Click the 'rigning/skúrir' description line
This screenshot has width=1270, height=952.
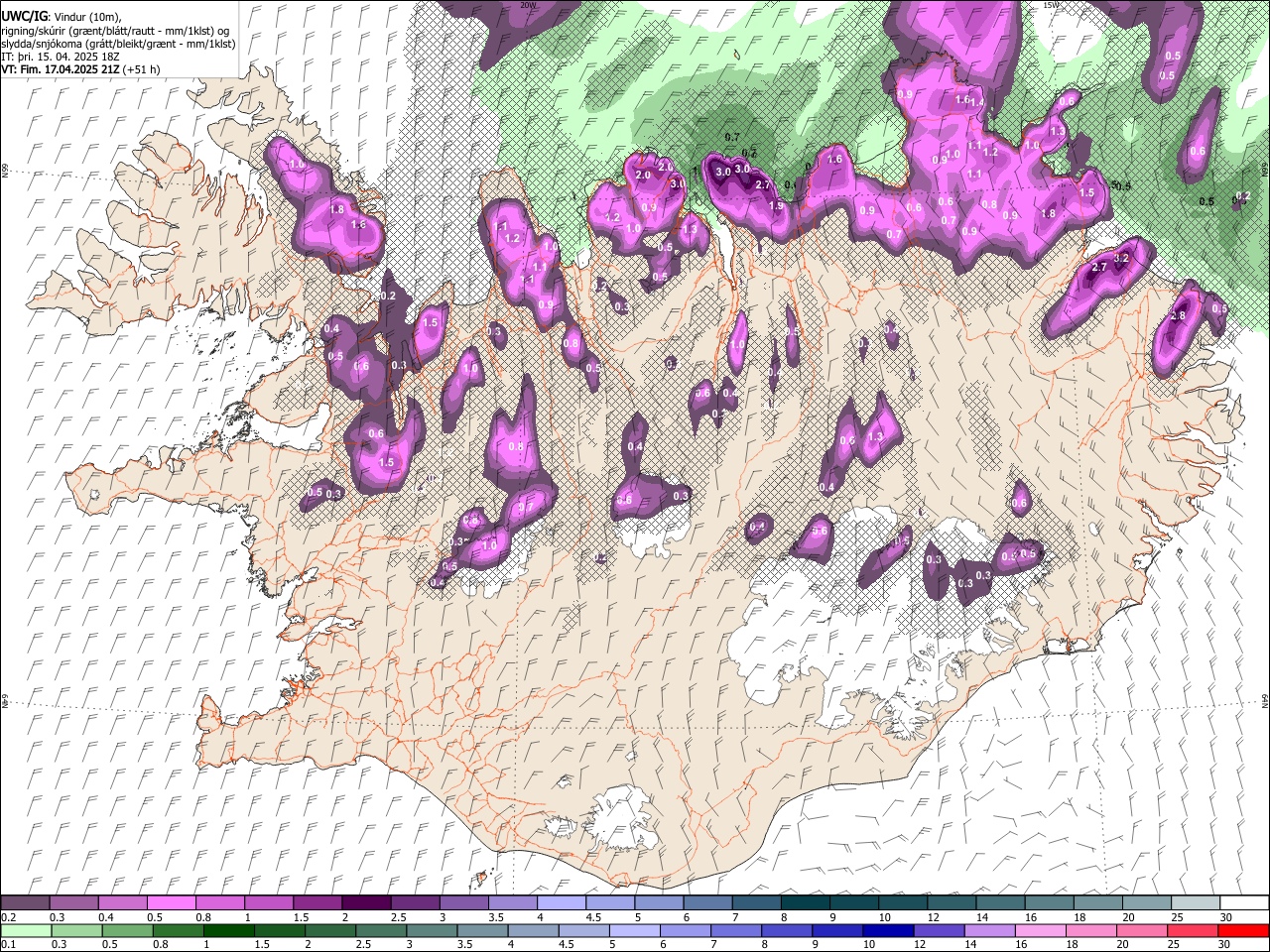[116, 31]
